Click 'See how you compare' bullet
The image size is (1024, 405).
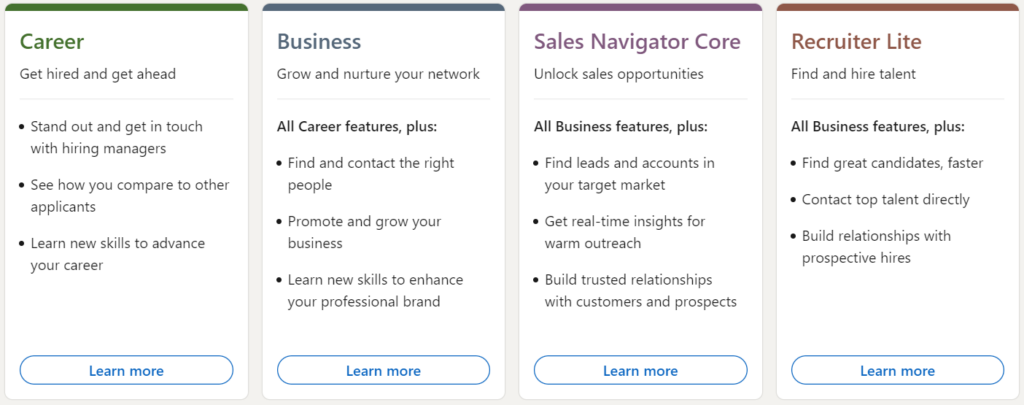click(x=129, y=195)
